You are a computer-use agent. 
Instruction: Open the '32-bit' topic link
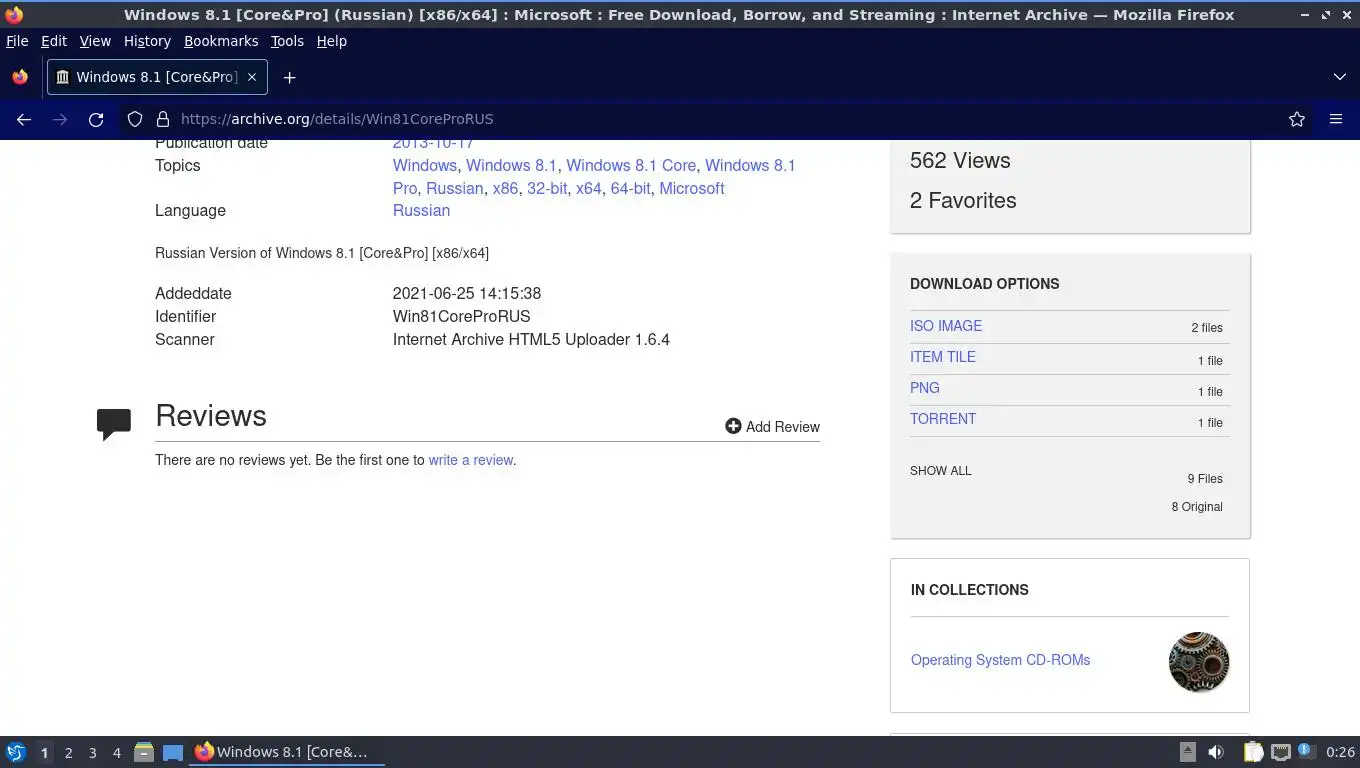547,188
